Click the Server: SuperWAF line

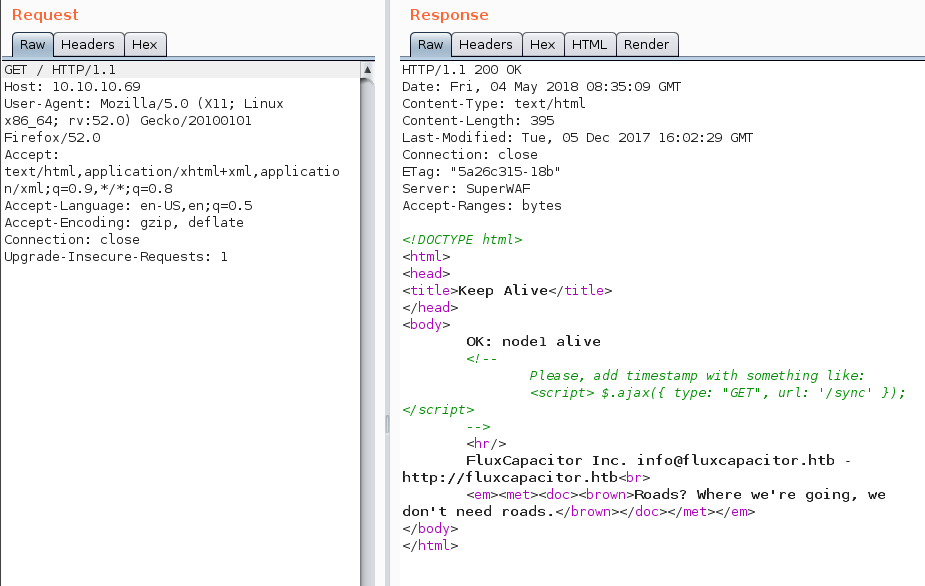466,189
